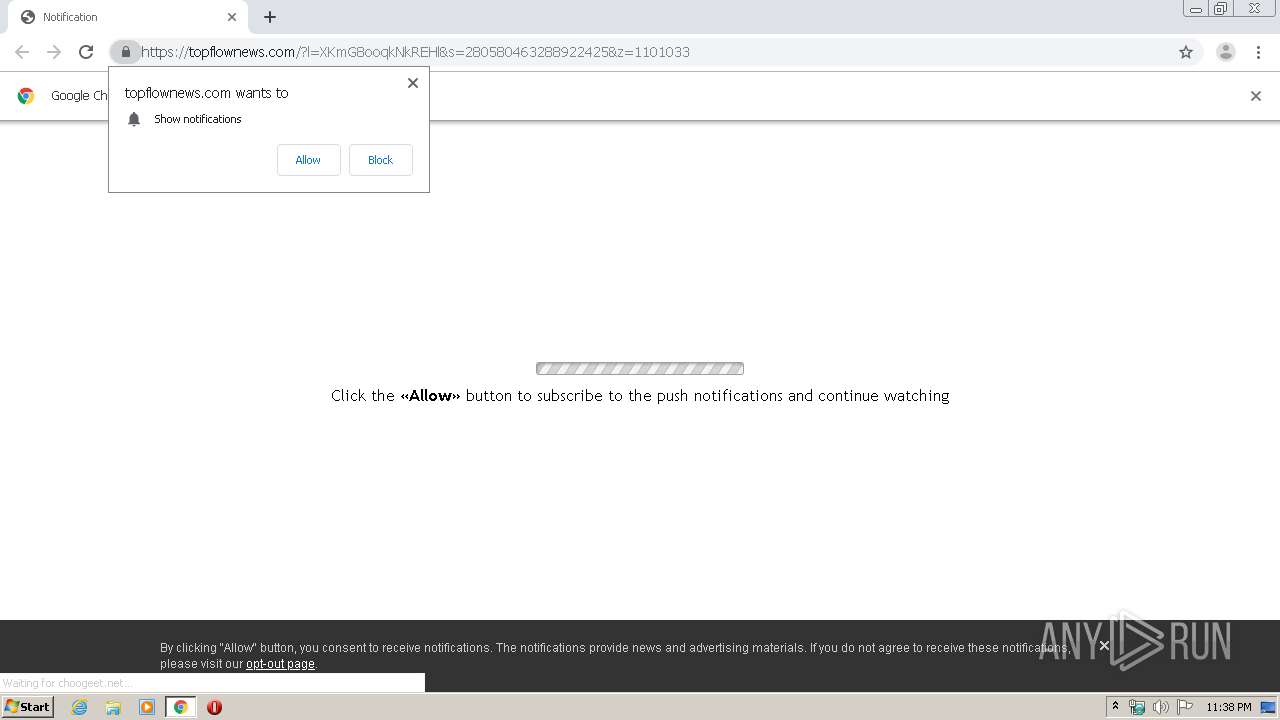Show hidden system tray icons
The image size is (1280, 720).
pos(1115,707)
